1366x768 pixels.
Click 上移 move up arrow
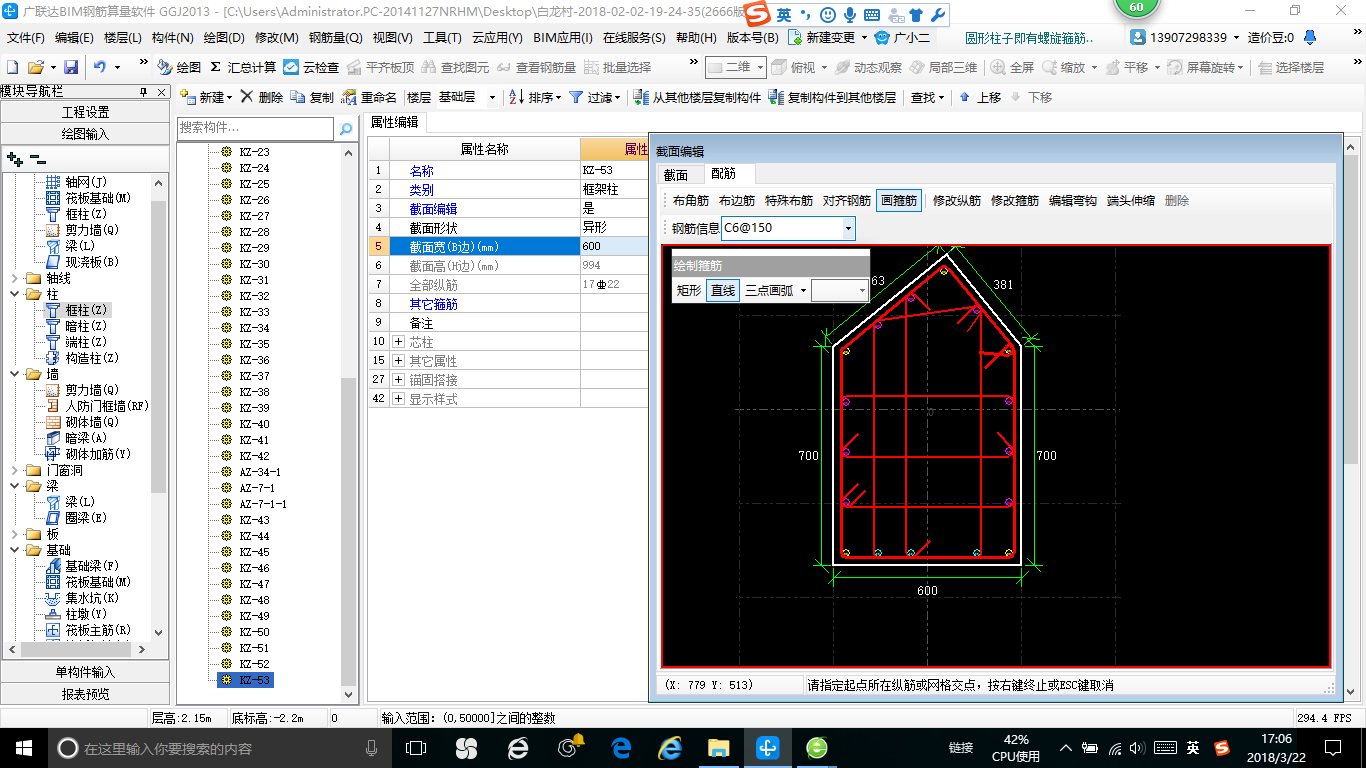coord(980,97)
